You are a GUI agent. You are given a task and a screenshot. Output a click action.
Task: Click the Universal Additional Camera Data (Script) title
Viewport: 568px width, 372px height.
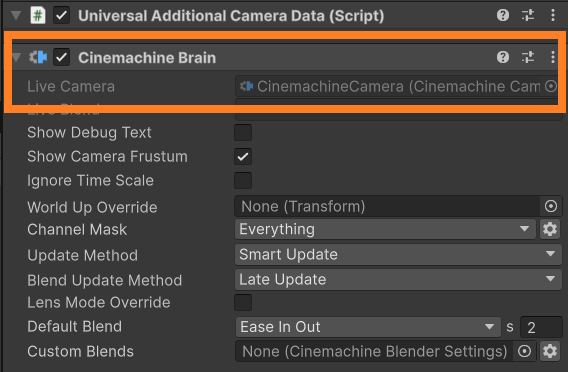pyautogui.click(x=231, y=16)
